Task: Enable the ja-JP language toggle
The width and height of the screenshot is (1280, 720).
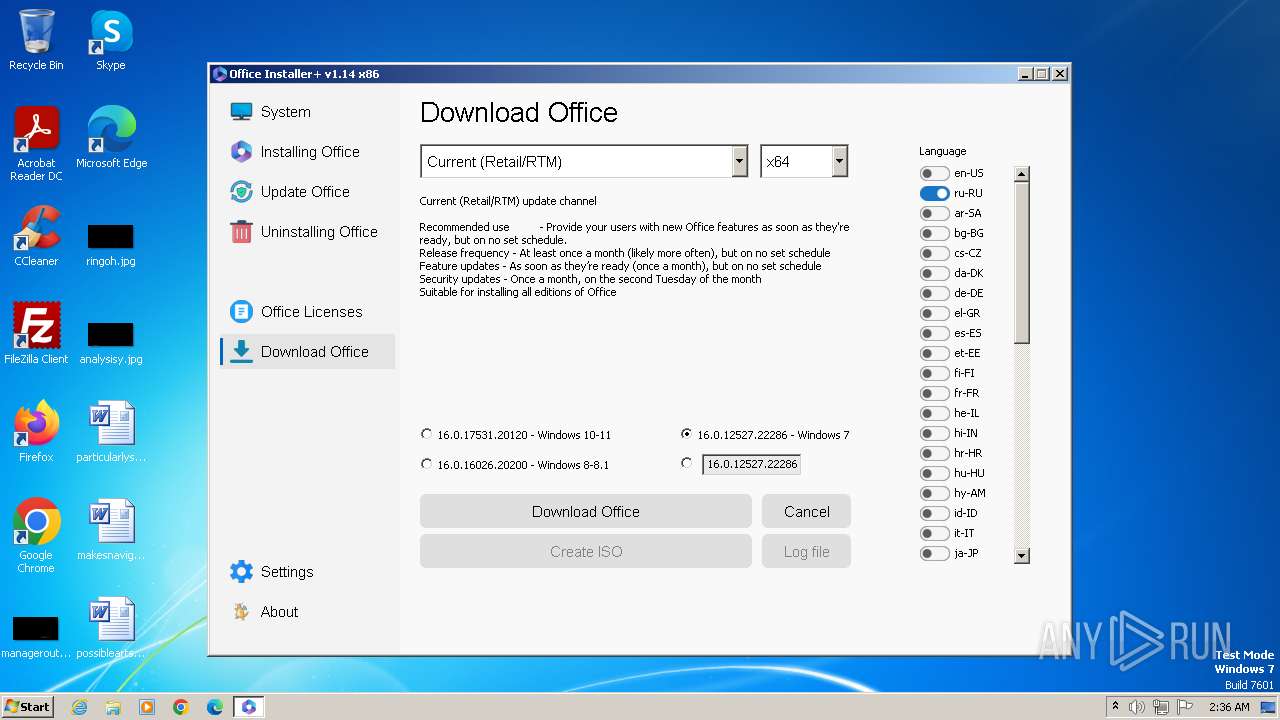Action: [x=934, y=553]
